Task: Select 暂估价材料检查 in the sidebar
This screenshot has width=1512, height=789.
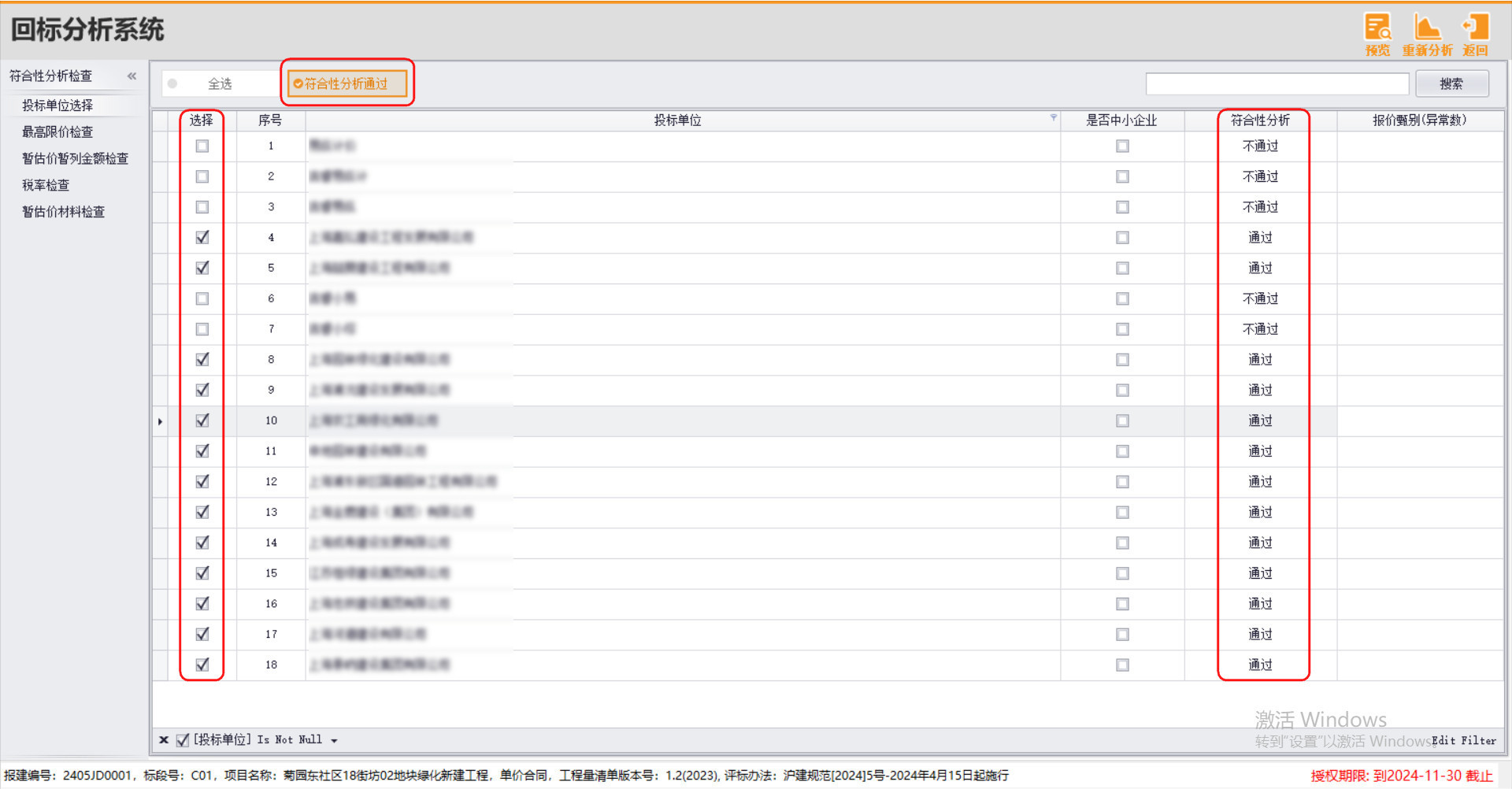Action: tap(63, 212)
